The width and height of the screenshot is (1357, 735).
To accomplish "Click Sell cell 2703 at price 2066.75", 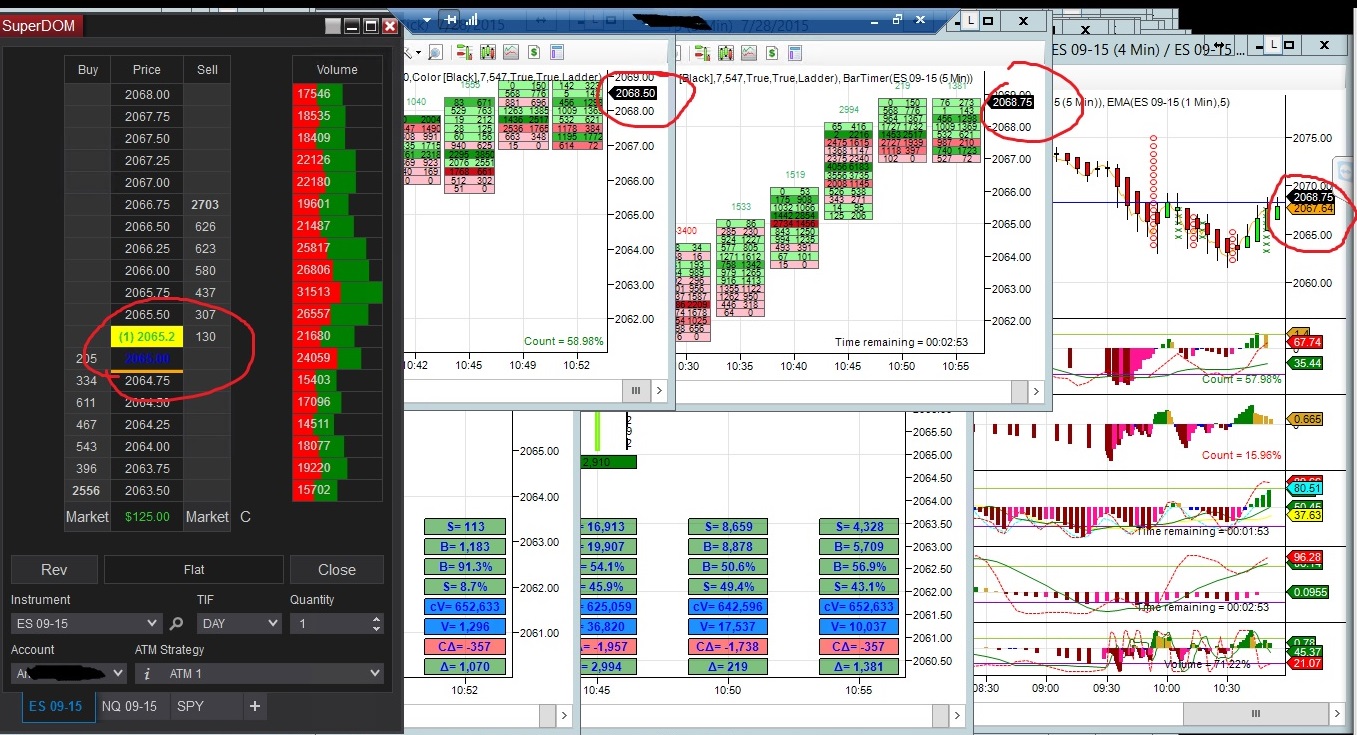I will [207, 205].
